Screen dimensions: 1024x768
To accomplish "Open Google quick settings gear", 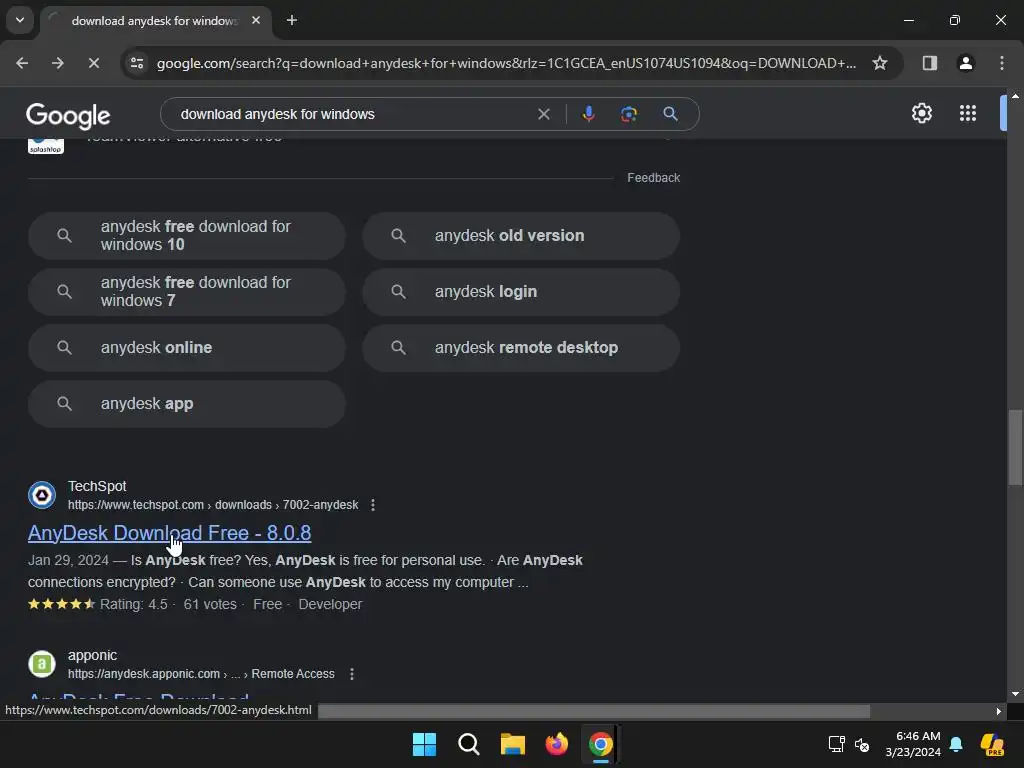I will click(x=921, y=114).
